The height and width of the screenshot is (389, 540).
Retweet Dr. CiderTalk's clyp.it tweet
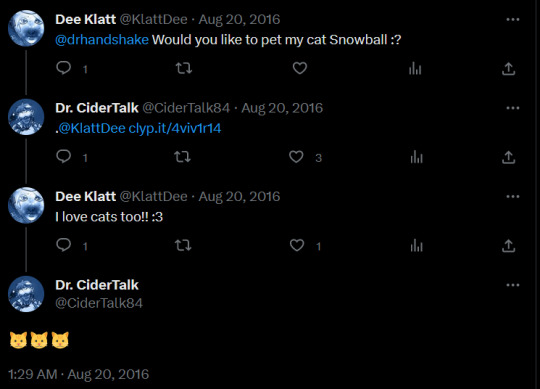182,157
